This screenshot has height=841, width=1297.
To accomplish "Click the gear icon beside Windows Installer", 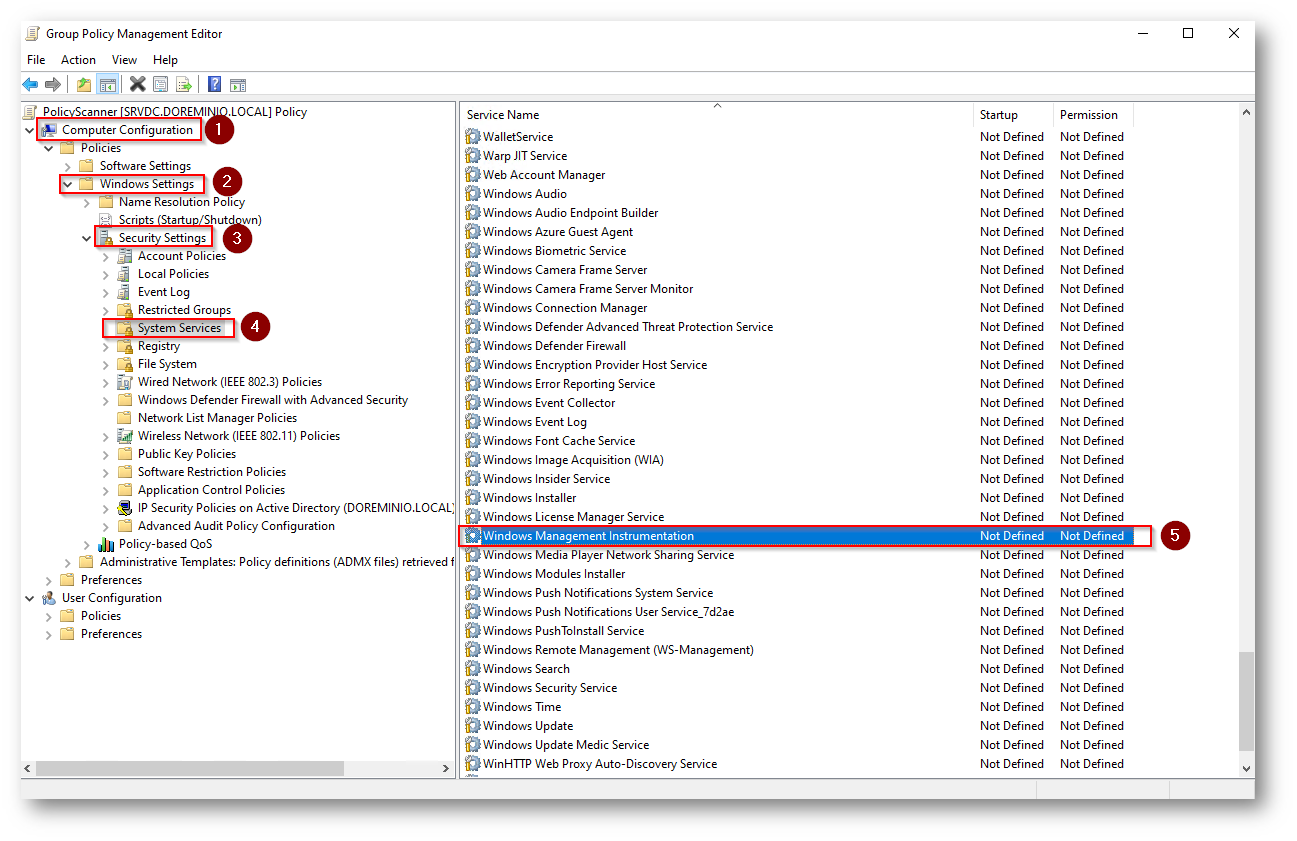I will click(473, 498).
